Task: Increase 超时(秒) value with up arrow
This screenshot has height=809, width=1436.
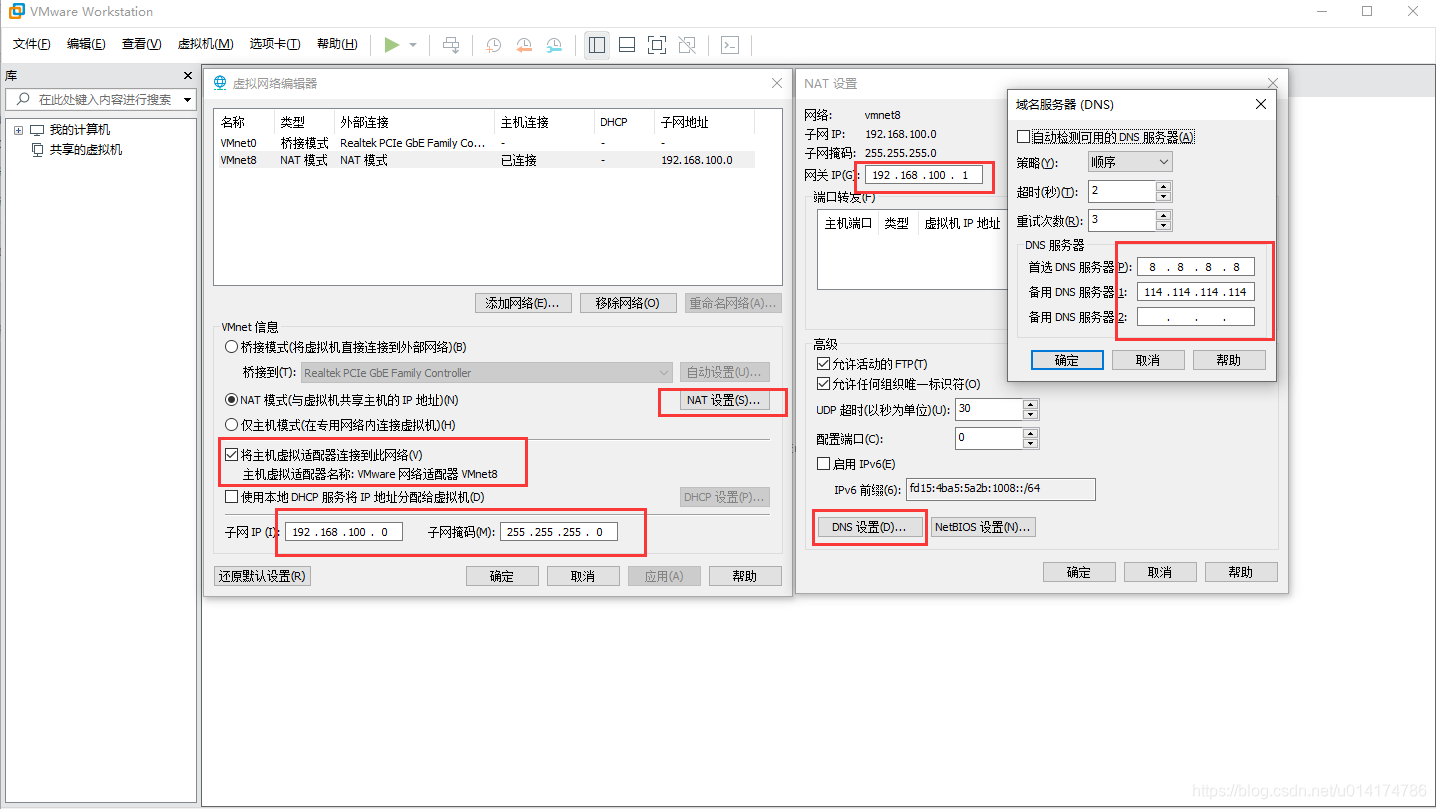Action: point(1163,186)
